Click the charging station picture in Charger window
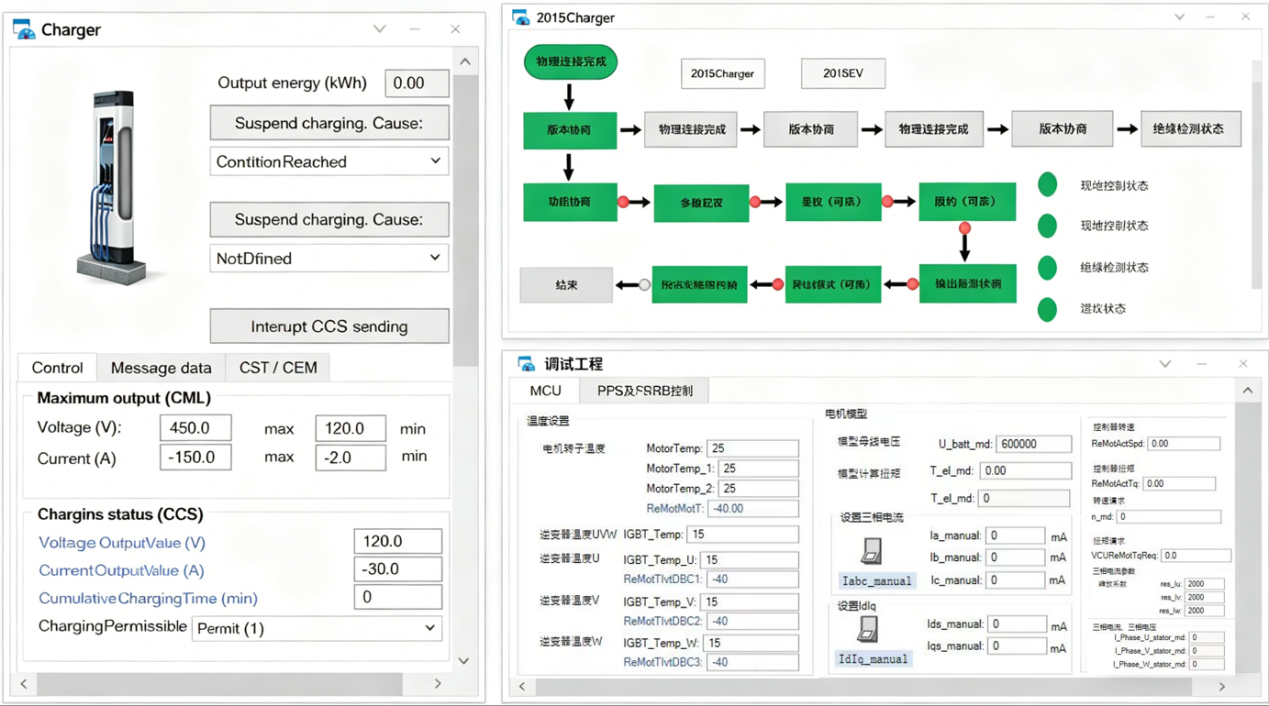This screenshot has width=1269, height=706. (x=122, y=186)
